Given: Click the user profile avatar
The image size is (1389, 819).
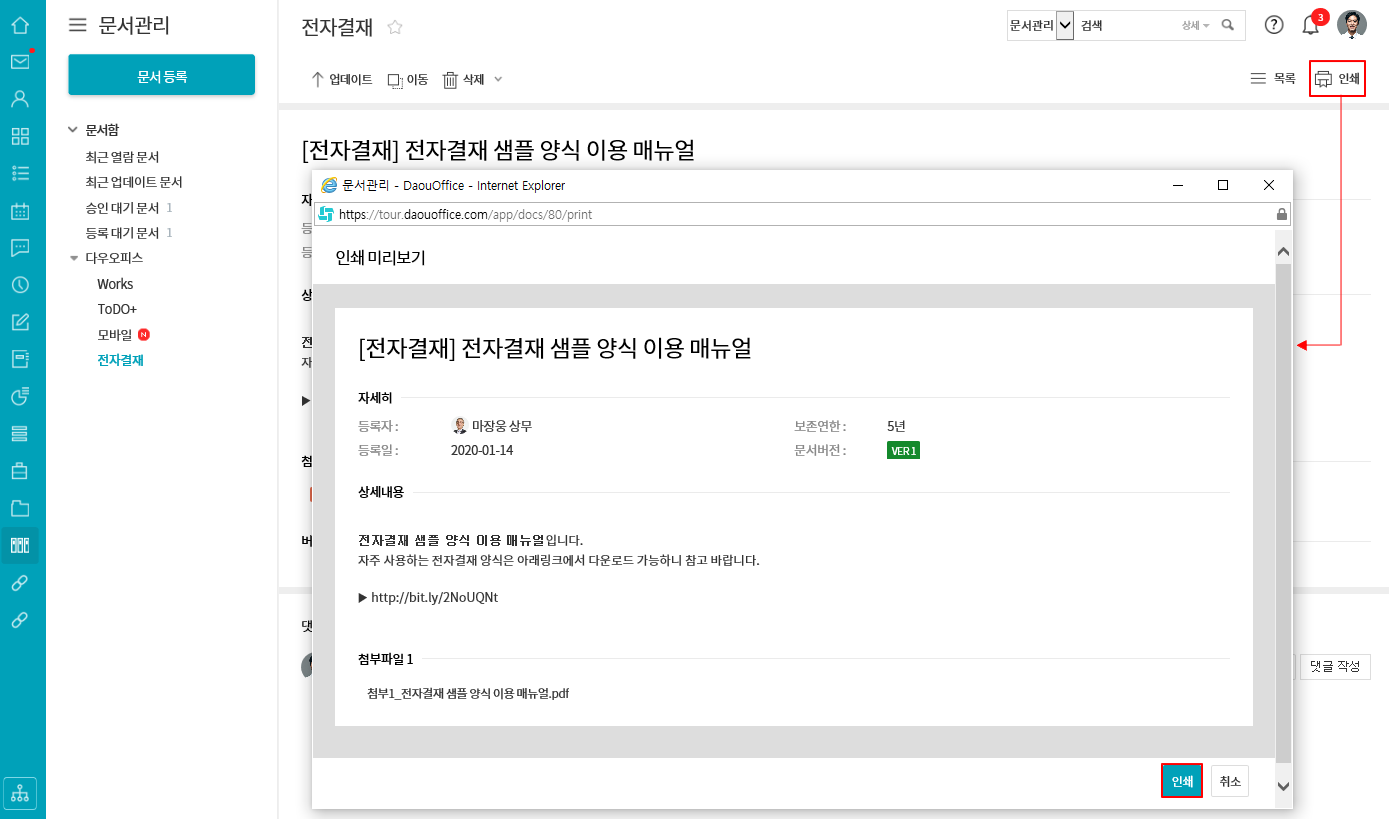Looking at the screenshot, I should [1352, 26].
